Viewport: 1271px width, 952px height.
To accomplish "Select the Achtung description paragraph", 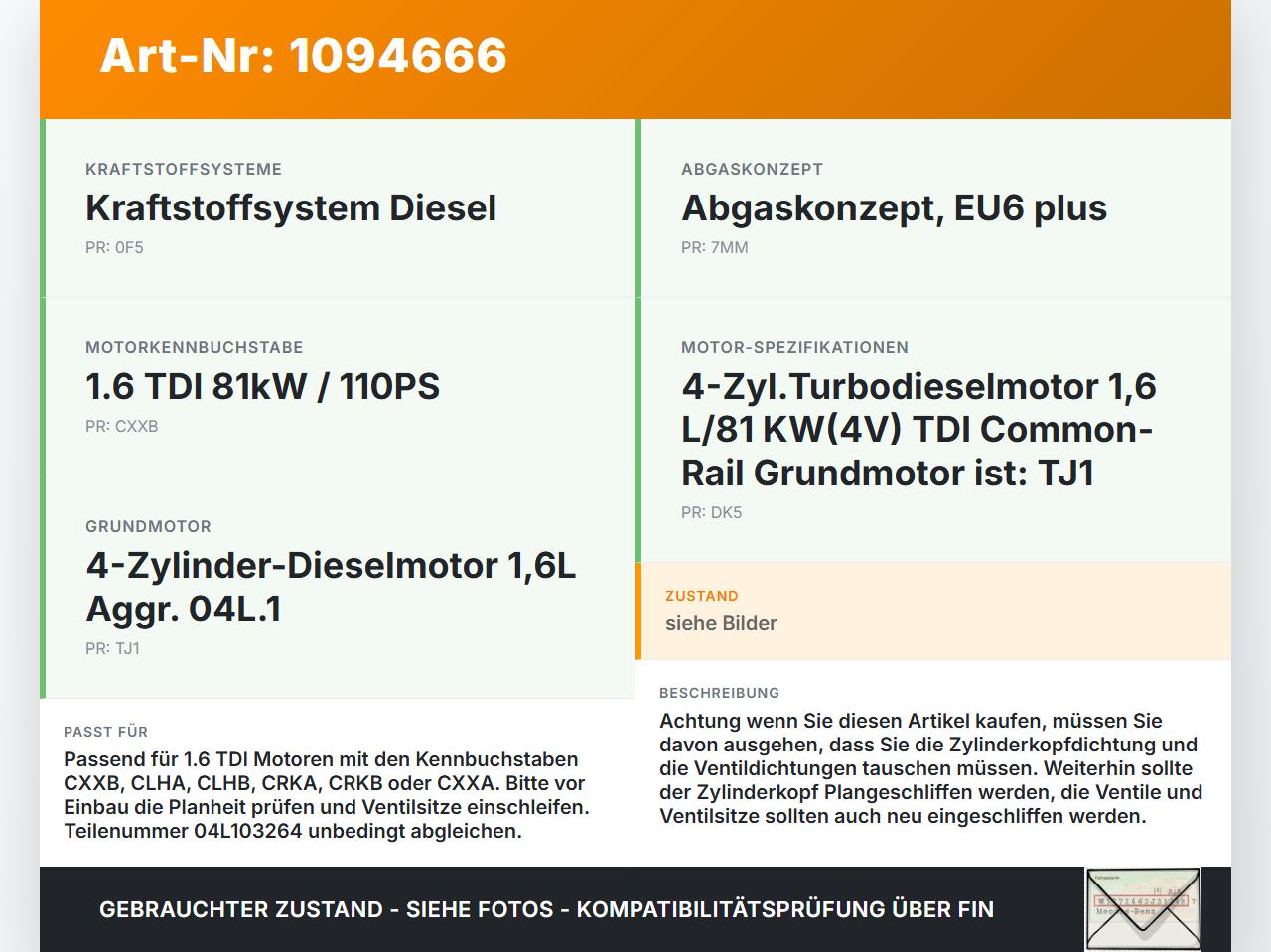I will [x=930, y=768].
